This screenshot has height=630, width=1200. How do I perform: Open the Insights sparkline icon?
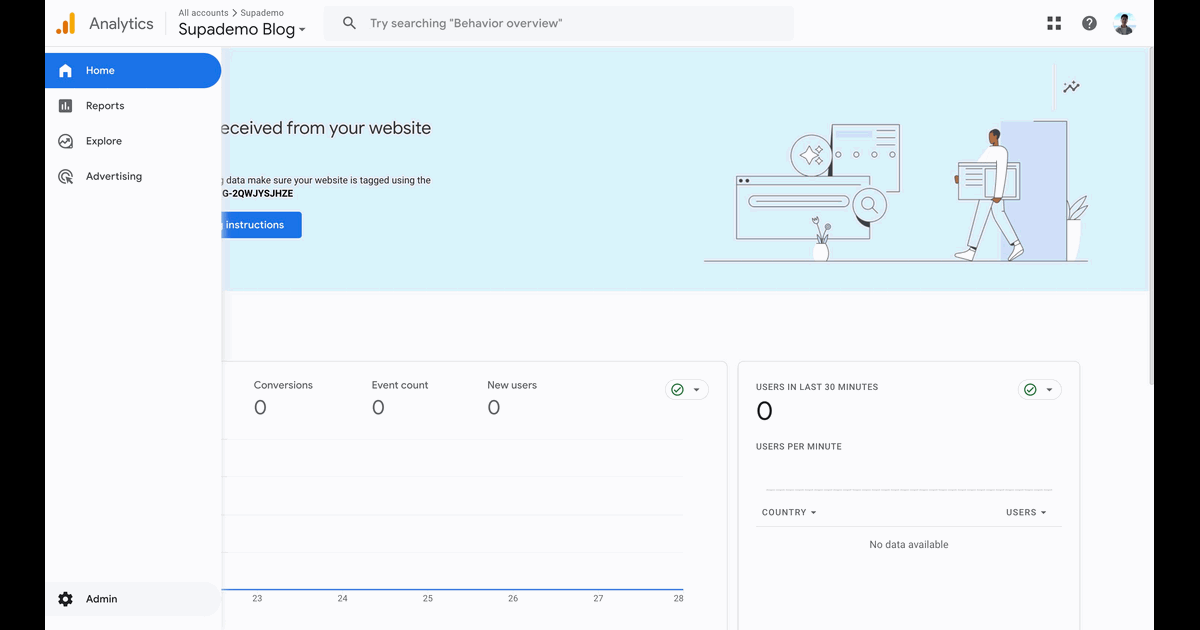click(1071, 87)
